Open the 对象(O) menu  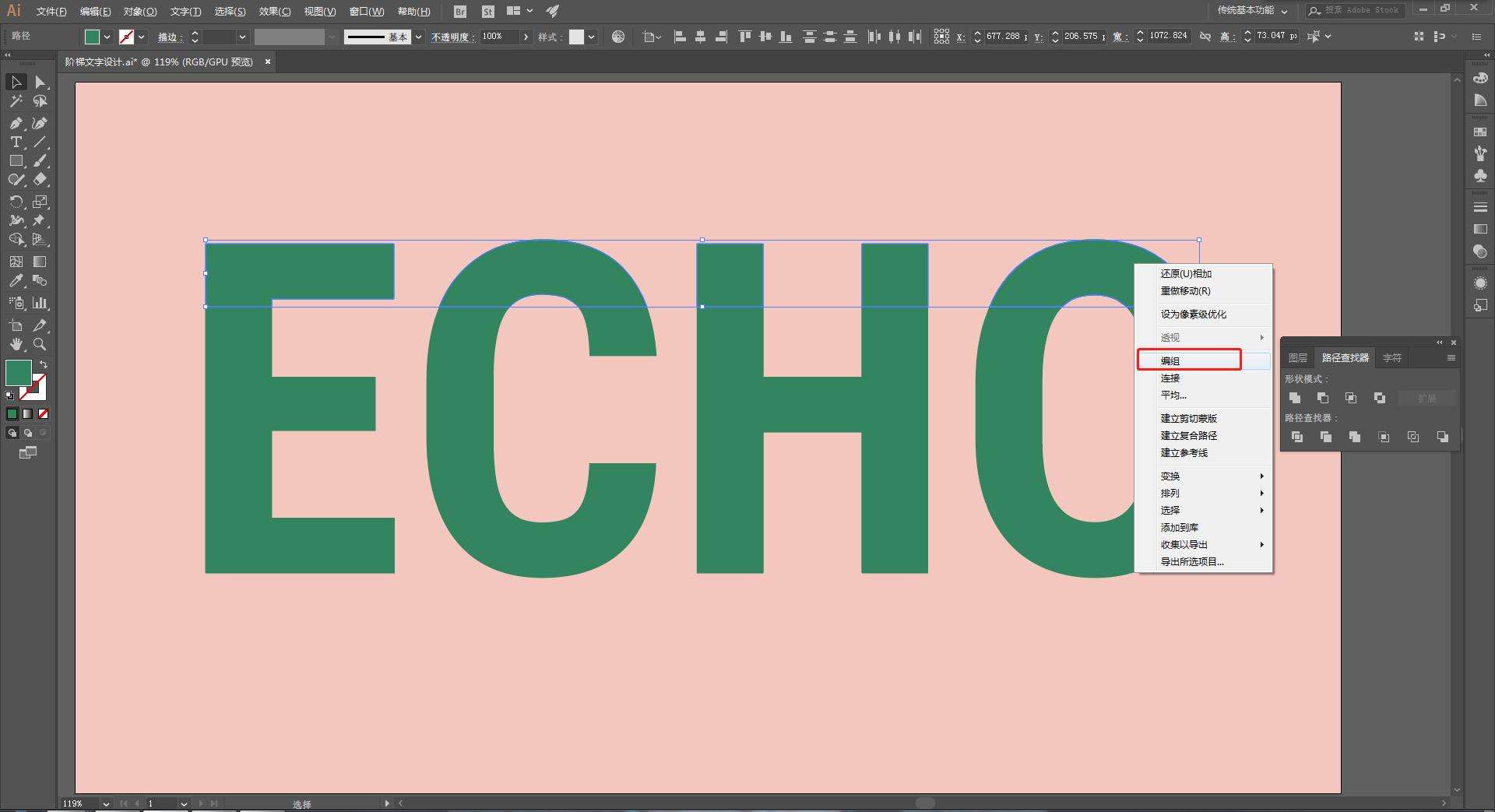140,12
